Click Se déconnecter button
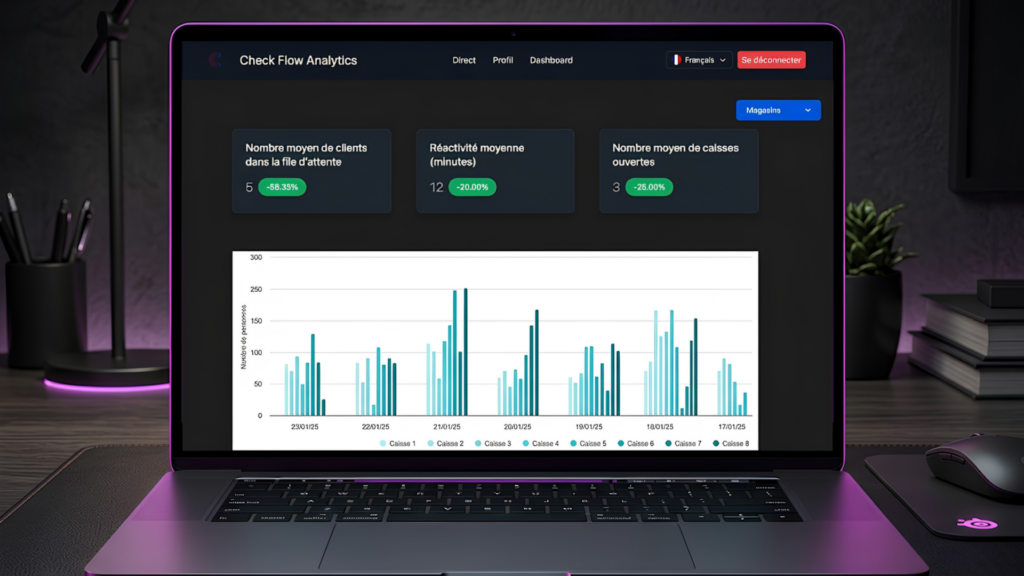This screenshot has height=576, width=1024. pos(771,60)
